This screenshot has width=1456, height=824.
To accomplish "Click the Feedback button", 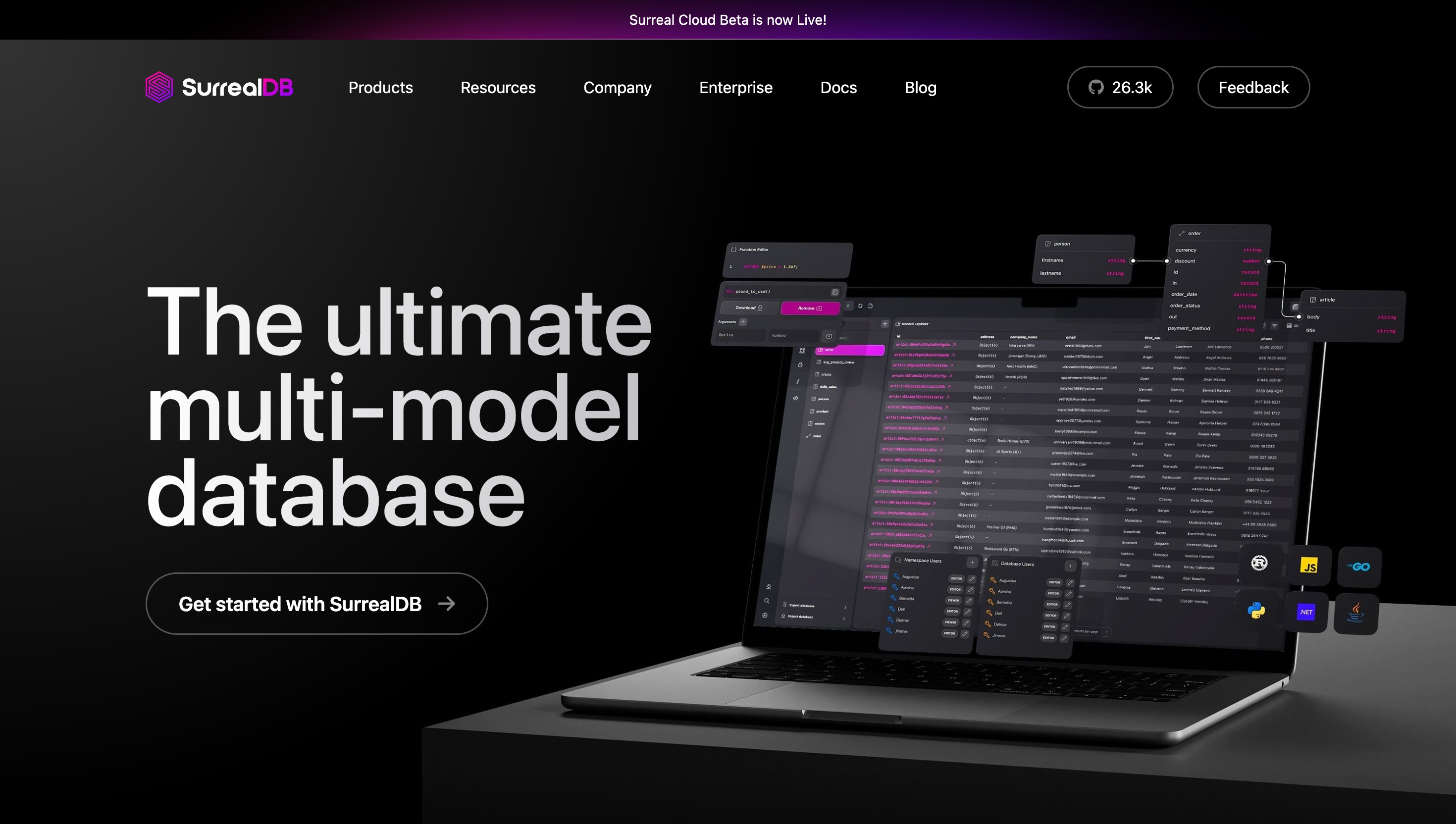I will 1254,87.
